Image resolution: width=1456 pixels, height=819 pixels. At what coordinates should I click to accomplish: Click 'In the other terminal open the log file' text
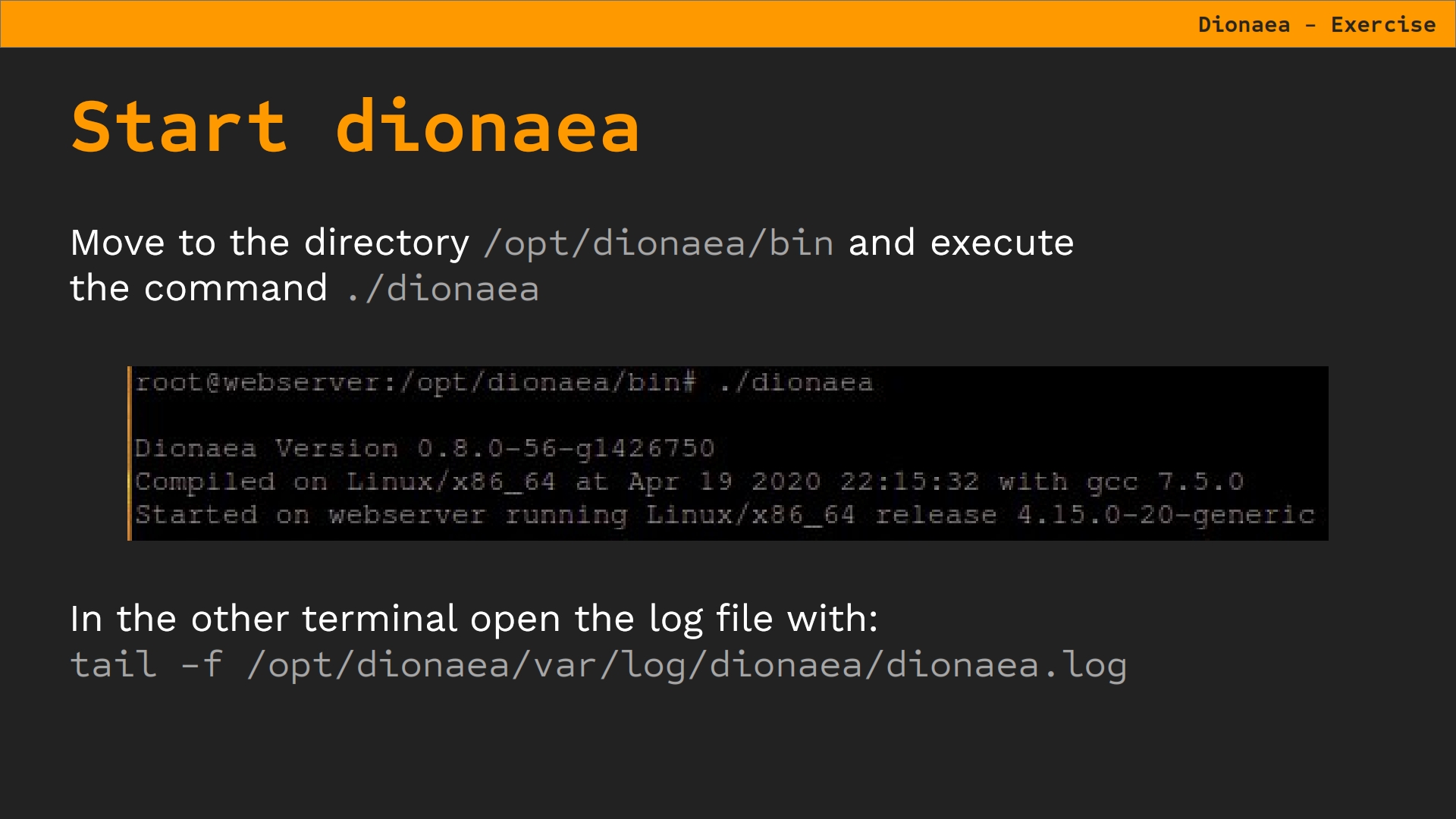click(x=474, y=619)
